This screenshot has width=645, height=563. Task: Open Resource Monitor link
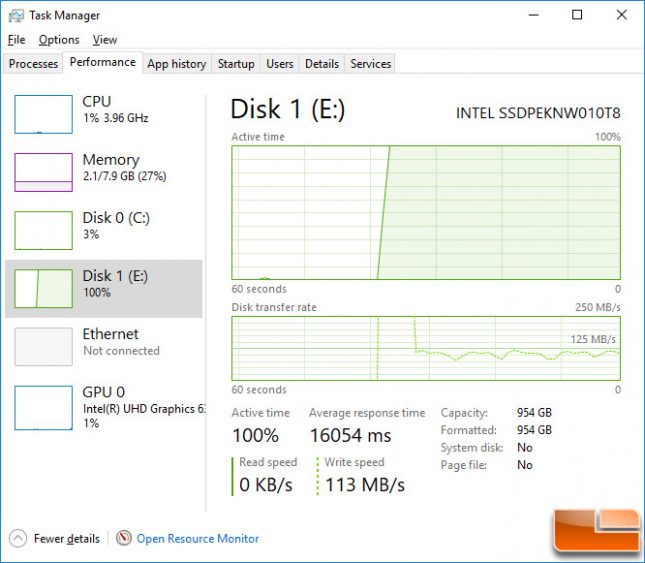point(197,538)
